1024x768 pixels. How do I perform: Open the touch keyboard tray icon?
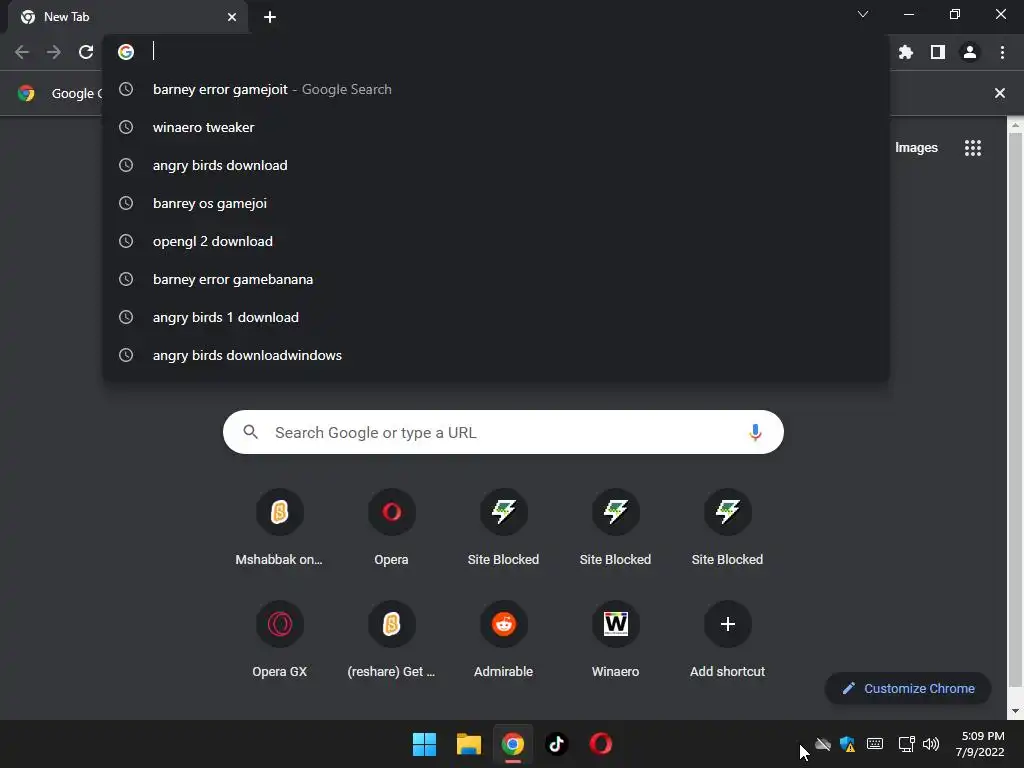pos(875,744)
